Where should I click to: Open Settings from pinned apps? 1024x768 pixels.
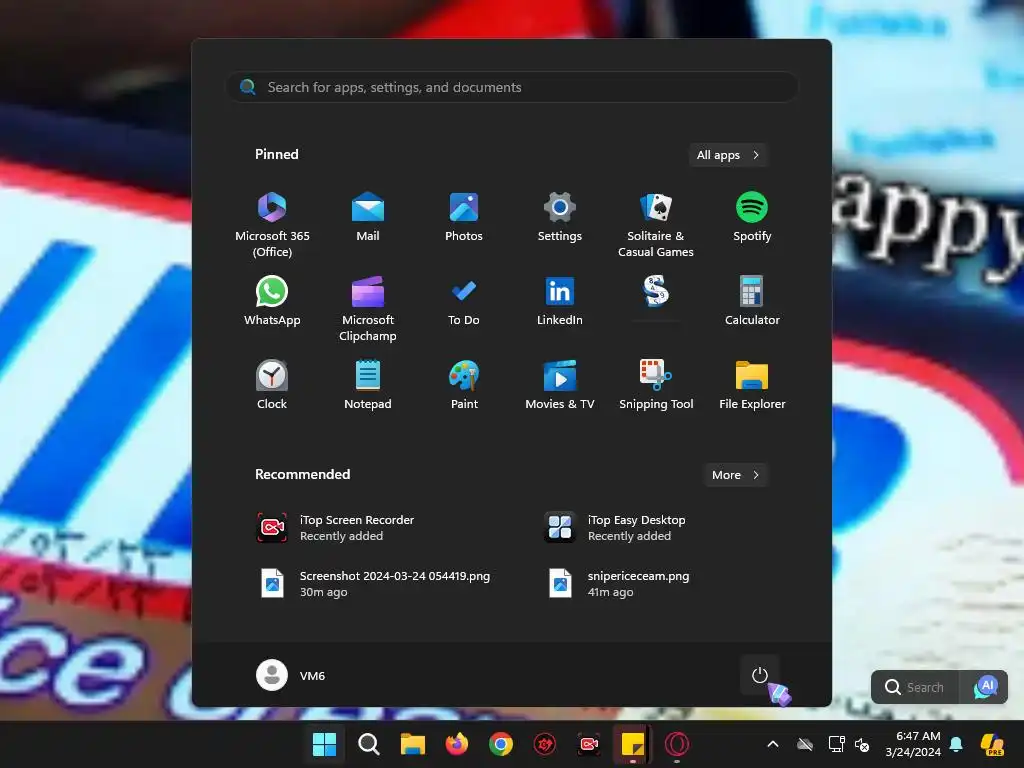(560, 217)
